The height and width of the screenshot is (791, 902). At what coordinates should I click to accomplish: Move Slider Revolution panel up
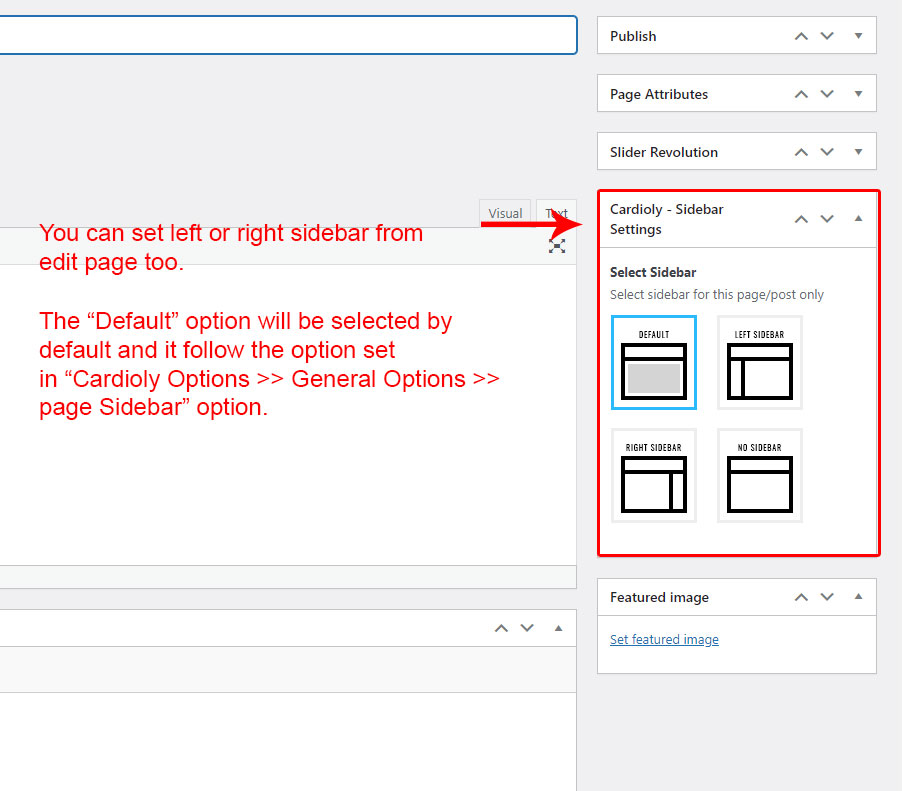click(801, 152)
